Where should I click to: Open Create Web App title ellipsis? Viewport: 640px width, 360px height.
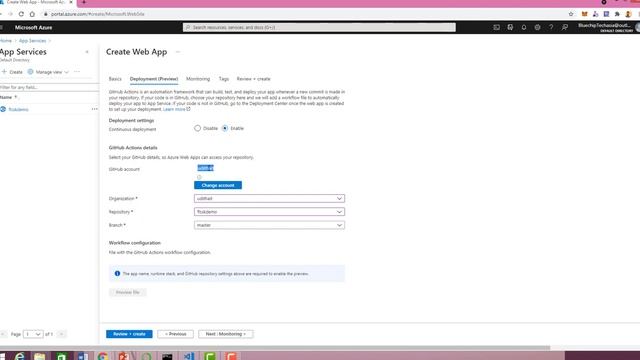coord(178,52)
